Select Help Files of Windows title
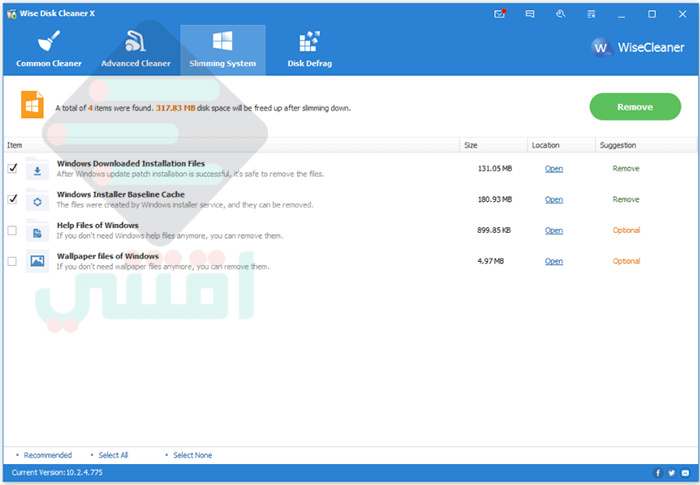The height and width of the screenshot is (485, 700). [98, 225]
